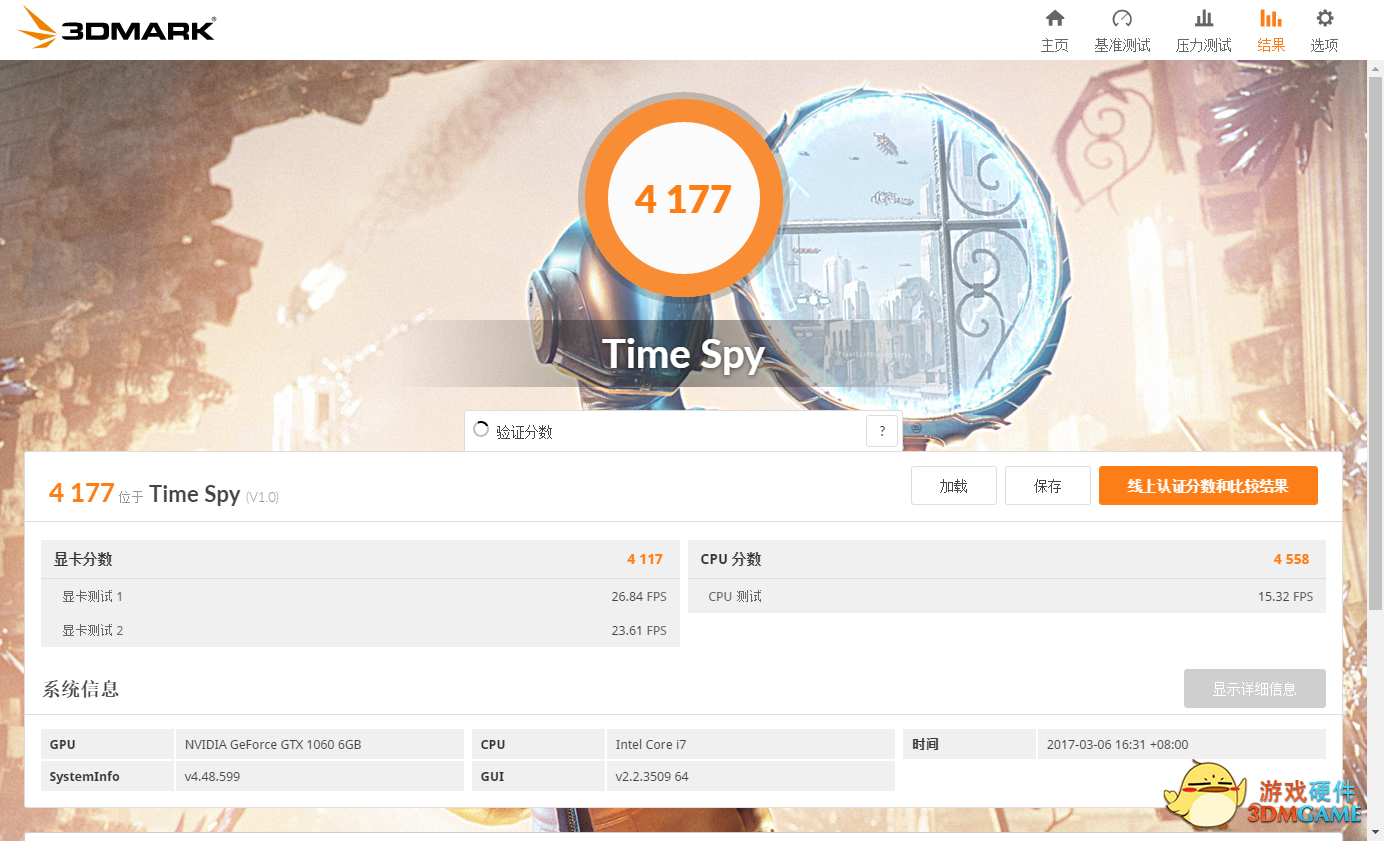Click the 显示详细信息 button
Image resolution: width=1384 pixels, height=841 pixels.
(x=1255, y=689)
